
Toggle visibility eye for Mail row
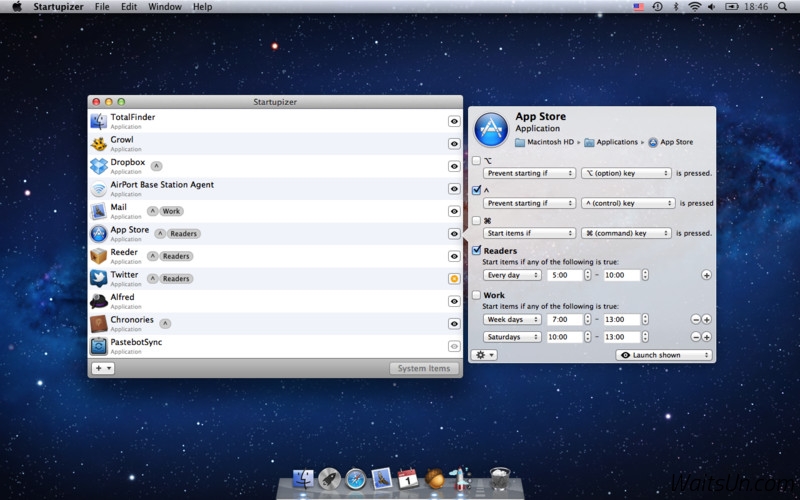coord(454,211)
